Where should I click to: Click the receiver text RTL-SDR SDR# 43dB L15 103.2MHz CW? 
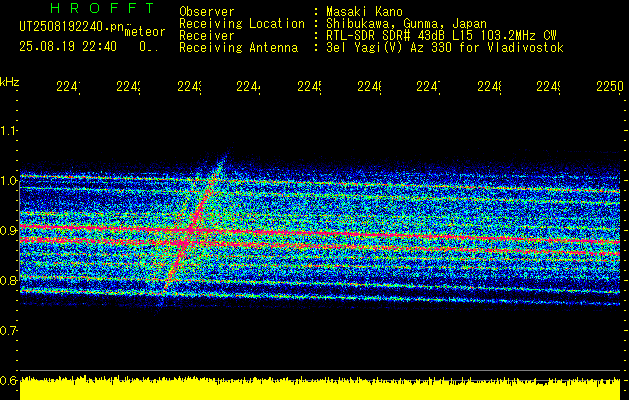441,36
